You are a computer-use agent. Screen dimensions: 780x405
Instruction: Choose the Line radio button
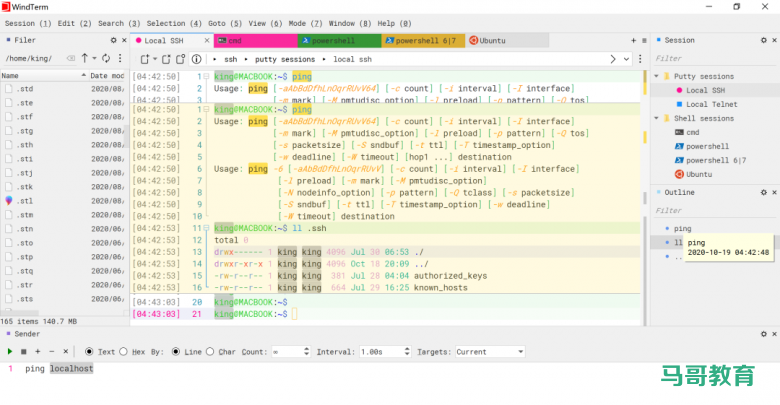click(177, 352)
